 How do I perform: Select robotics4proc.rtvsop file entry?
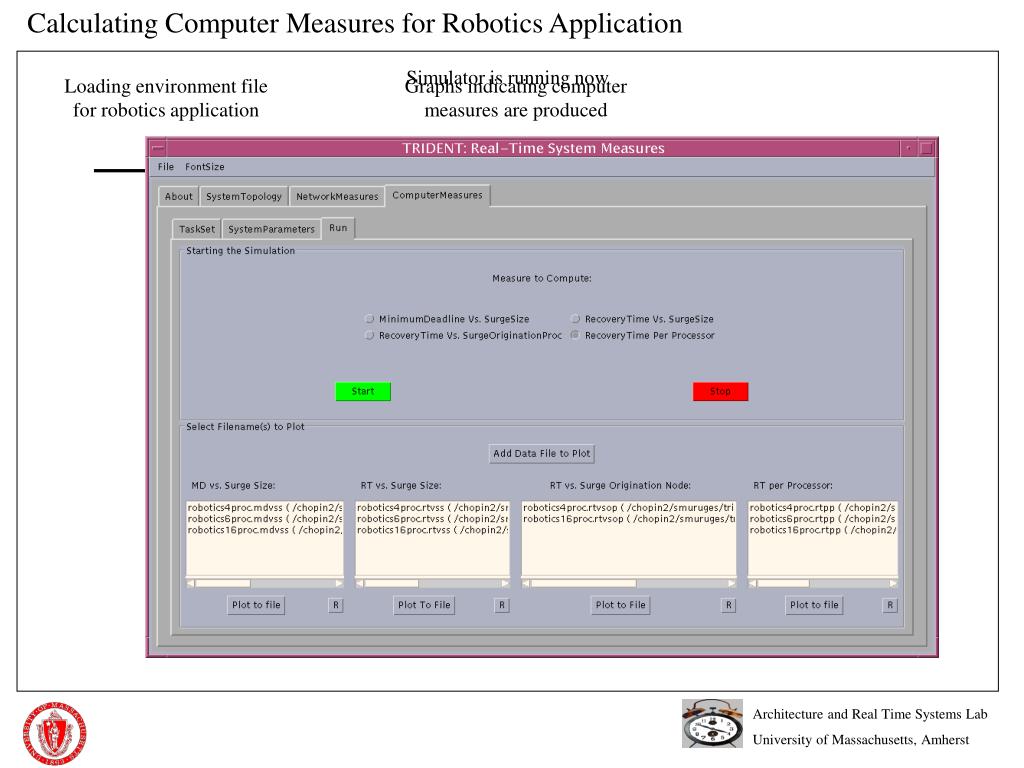pyautogui.click(x=629, y=507)
